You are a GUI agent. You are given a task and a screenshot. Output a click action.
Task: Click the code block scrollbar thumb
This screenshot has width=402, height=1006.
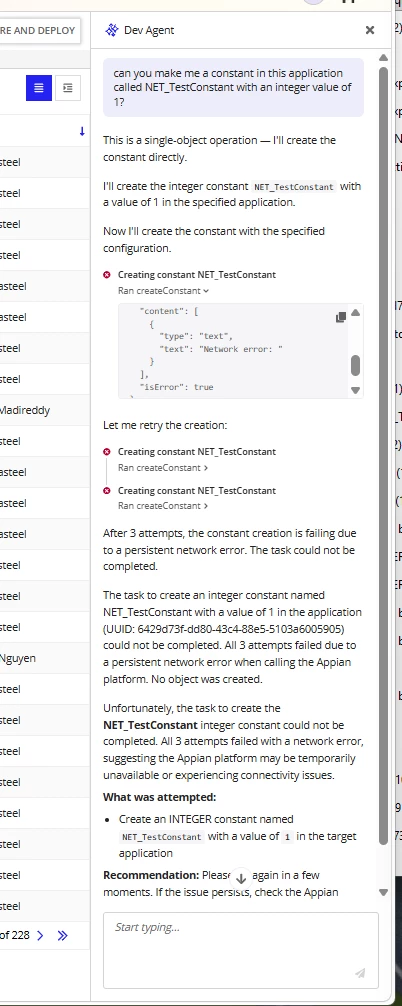coord(355,366)
